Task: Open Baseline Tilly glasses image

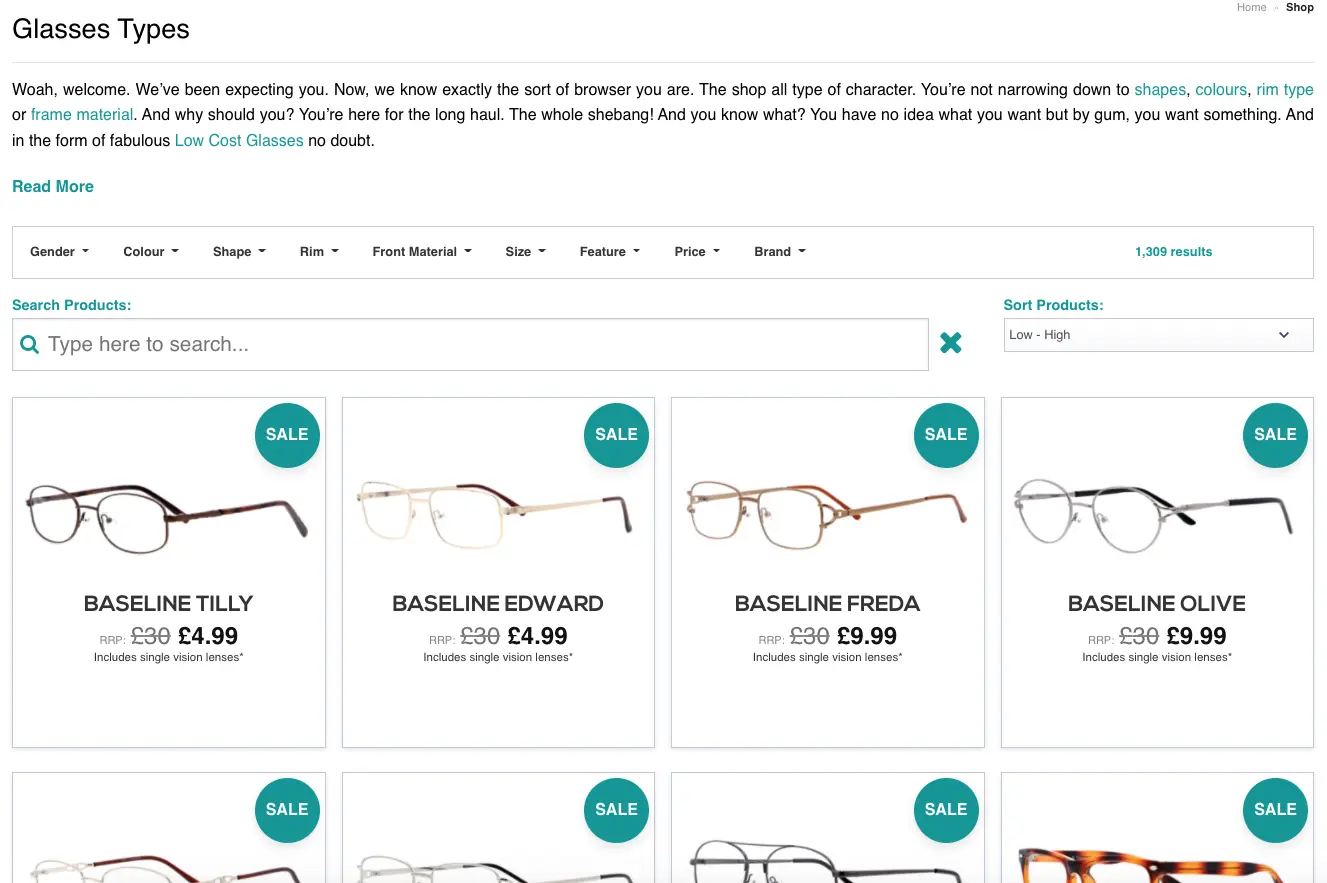Action: [x=168, y=517]
